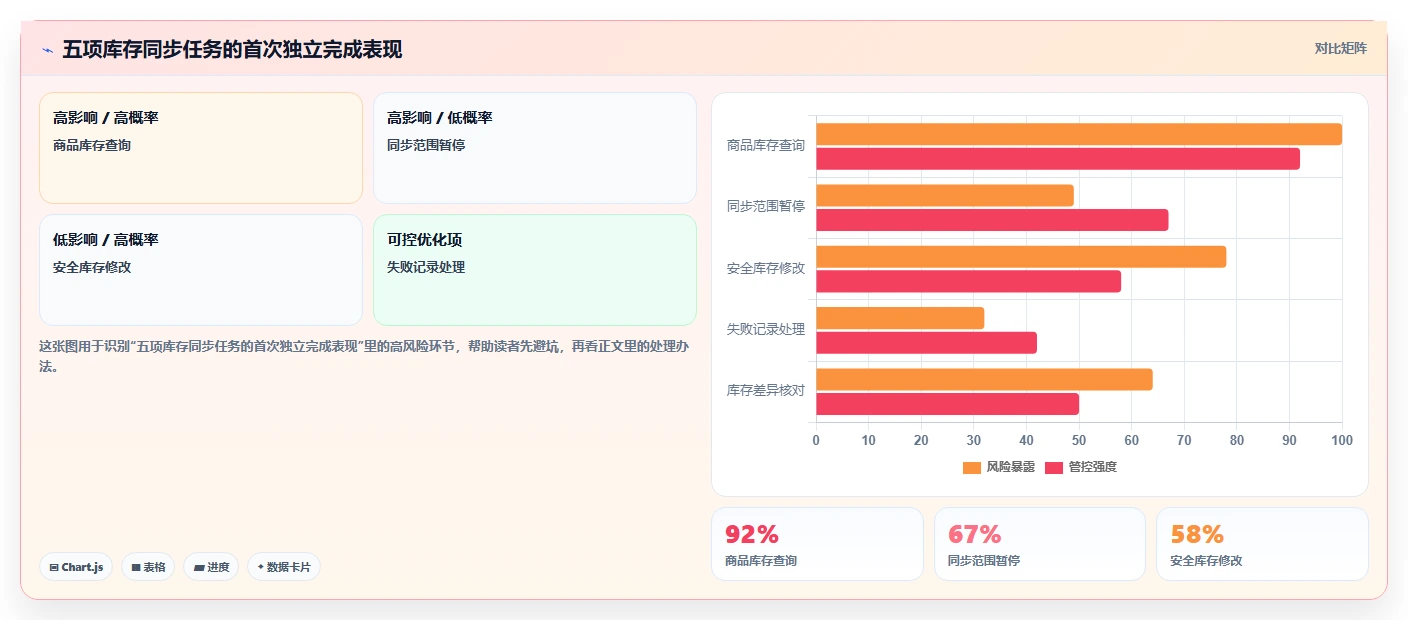1408x620 pixels.
Task: Open the 67% 同步范围暂停 stat card
Action: pos(1040,544)
